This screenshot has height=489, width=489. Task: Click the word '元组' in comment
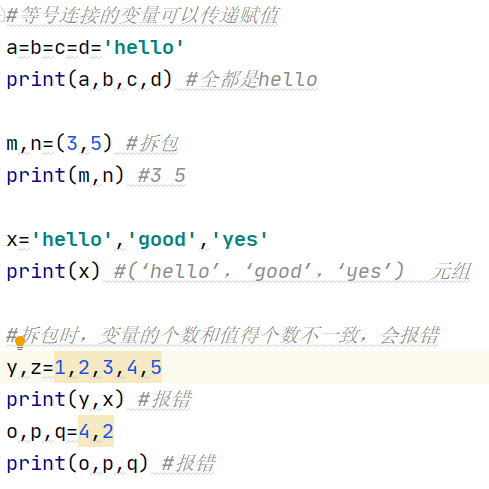[x=451, y=271]
